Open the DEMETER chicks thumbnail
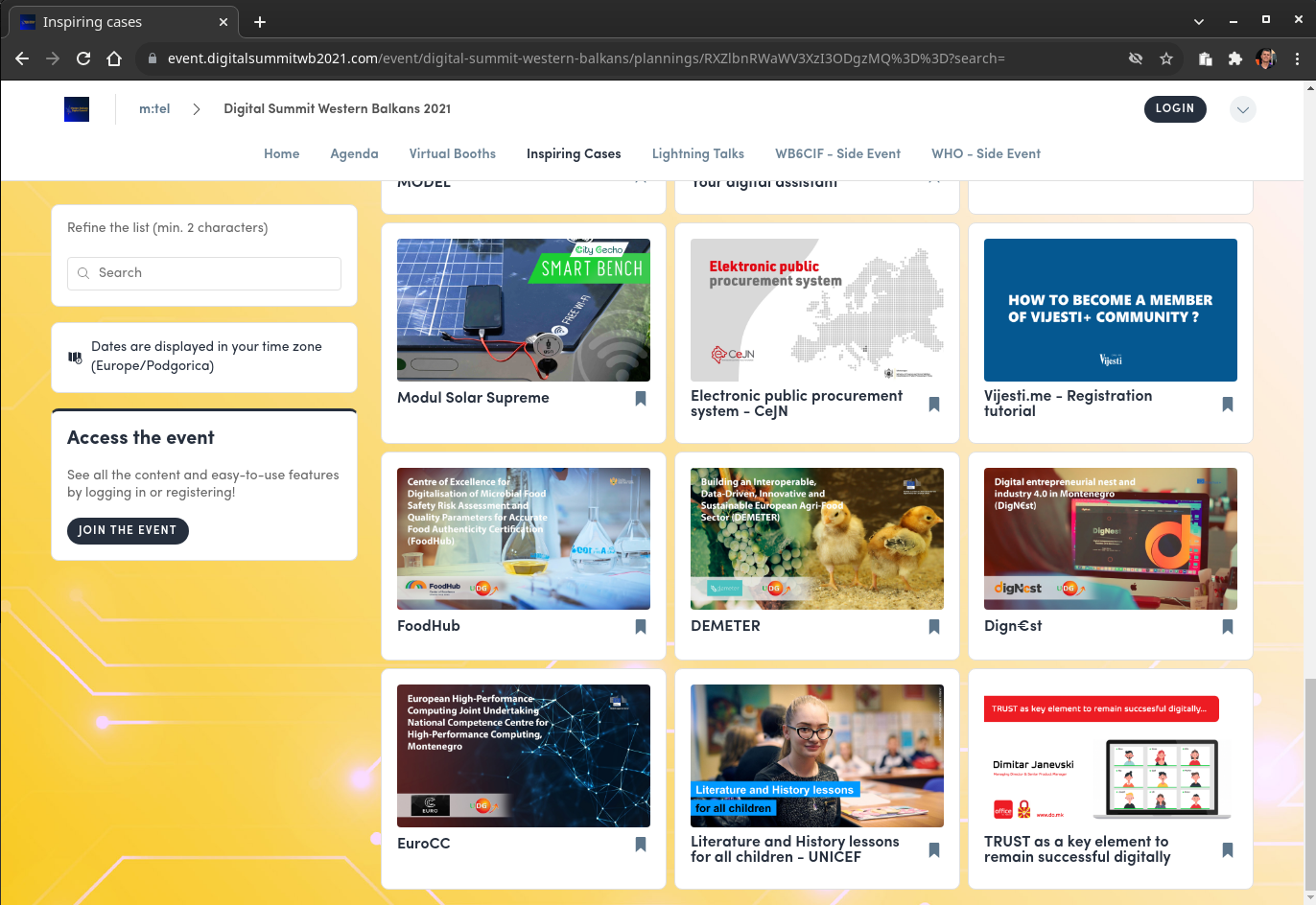Screen dimensions: 1316x905 coord(817,539)
